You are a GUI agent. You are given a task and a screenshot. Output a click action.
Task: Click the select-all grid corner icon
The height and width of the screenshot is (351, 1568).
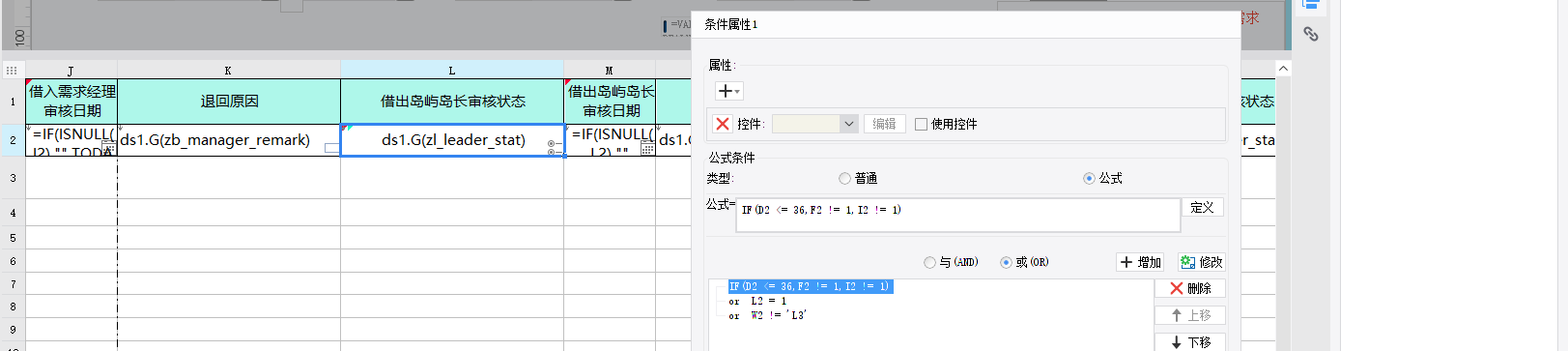click(12, 70)
